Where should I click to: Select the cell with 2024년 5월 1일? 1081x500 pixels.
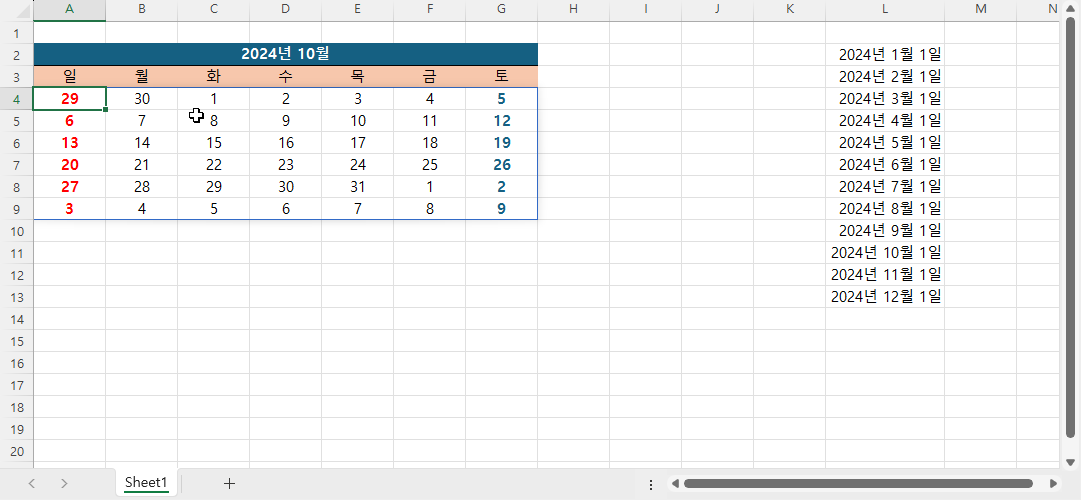click(885, 143)
